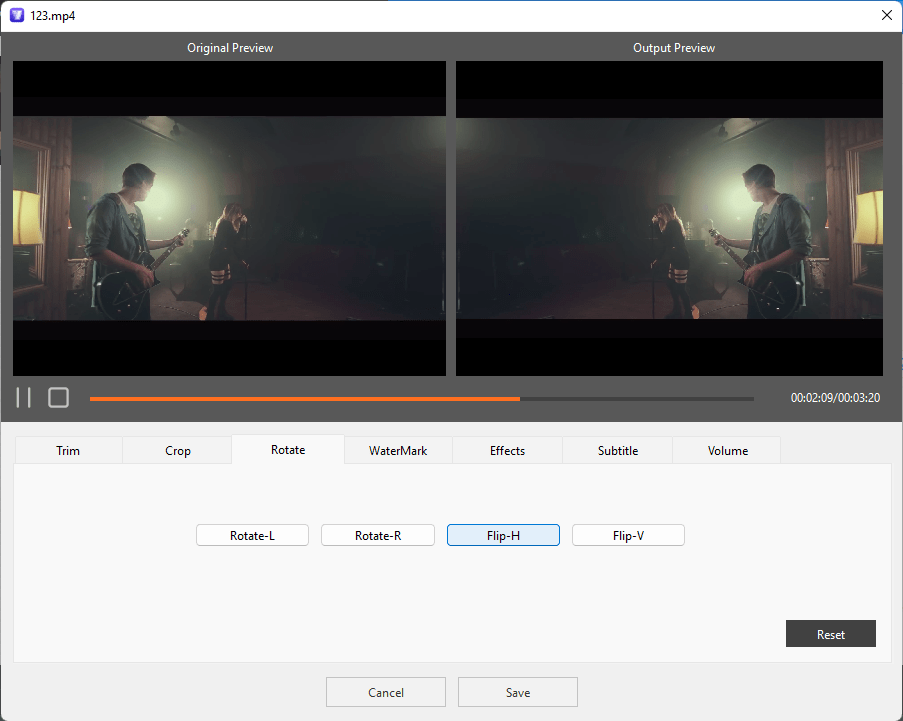Seek on the orange playback progress bar

[305, 399]
